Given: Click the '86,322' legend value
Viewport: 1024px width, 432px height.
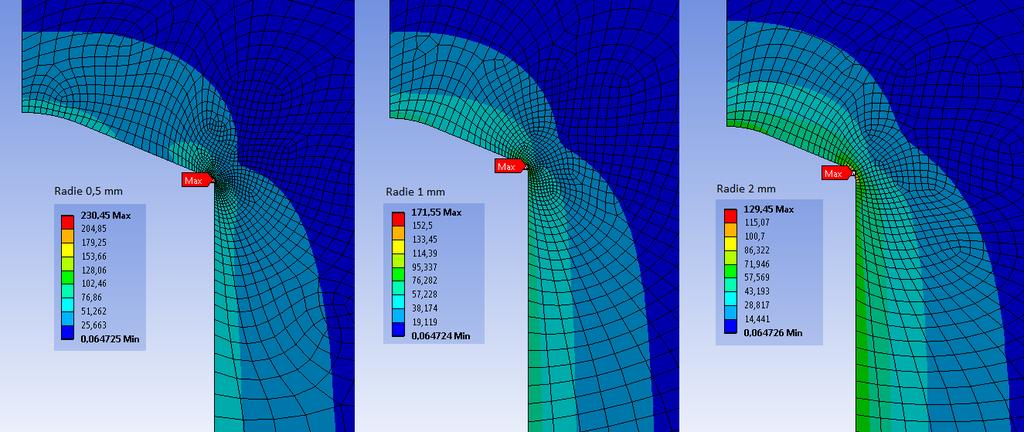Looking at the screenshot, I should click(x=756, y=250).
